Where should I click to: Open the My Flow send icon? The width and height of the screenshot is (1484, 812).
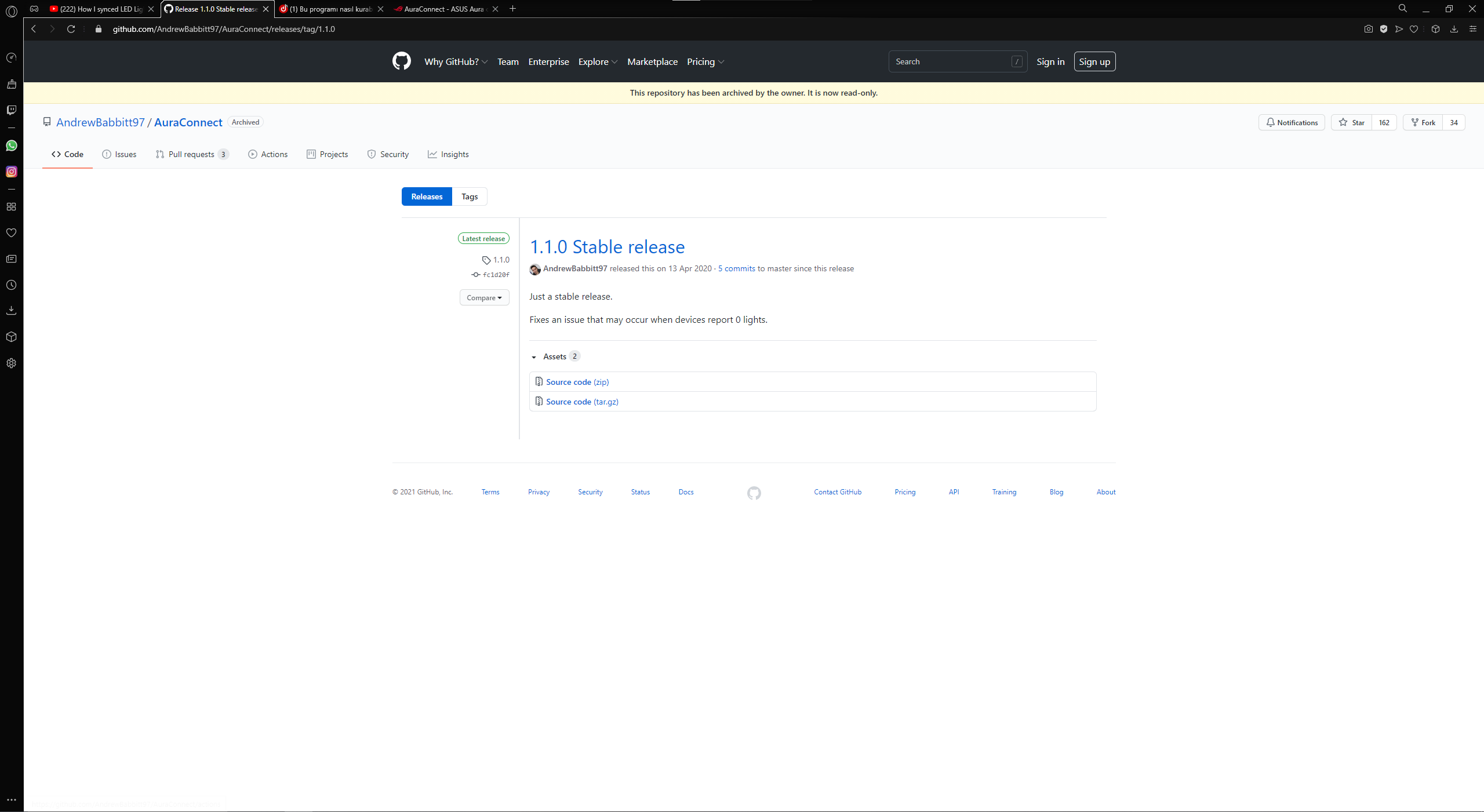(x=1399, y=29)
